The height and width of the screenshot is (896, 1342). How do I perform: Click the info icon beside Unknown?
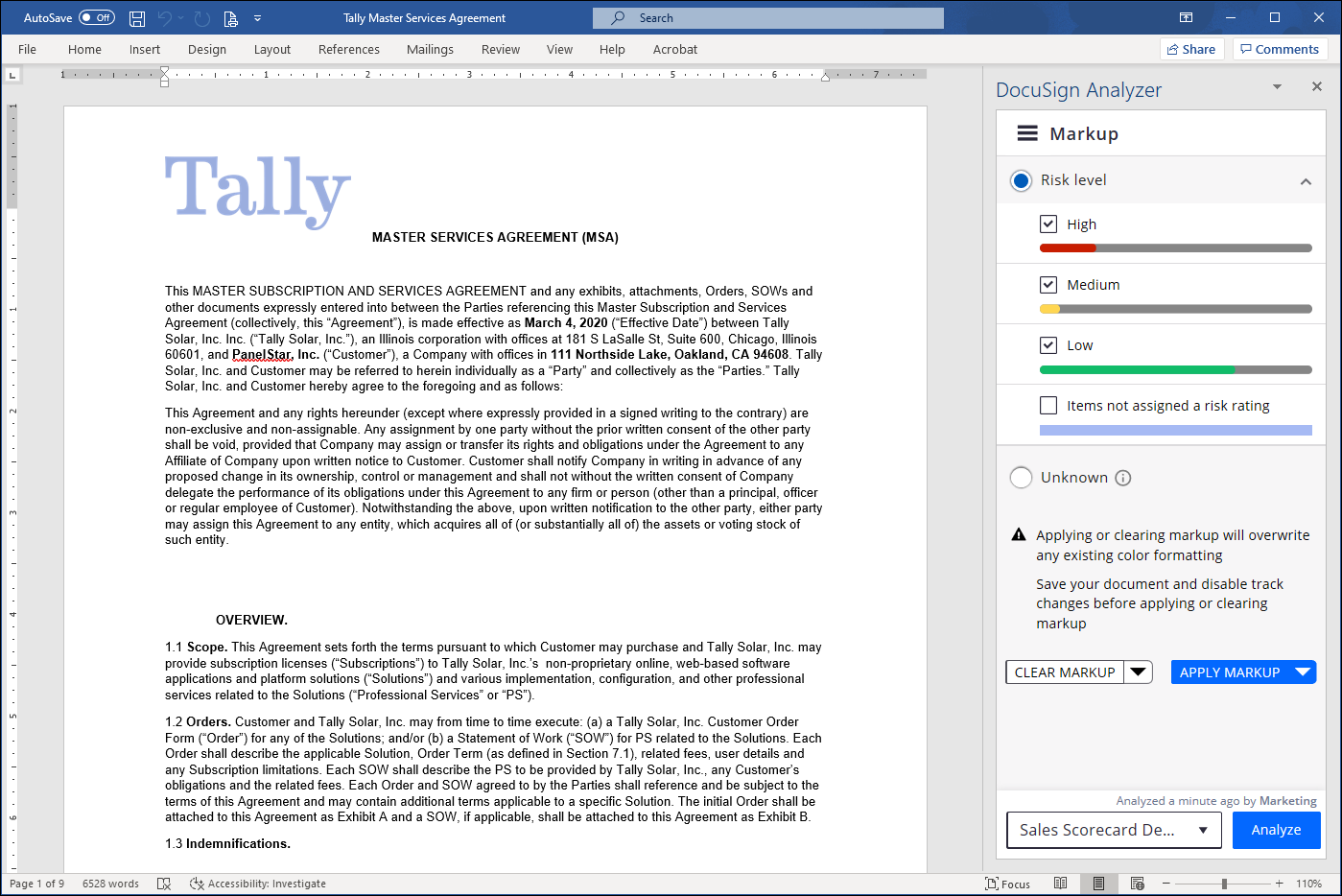click(x=1123, y=478)
